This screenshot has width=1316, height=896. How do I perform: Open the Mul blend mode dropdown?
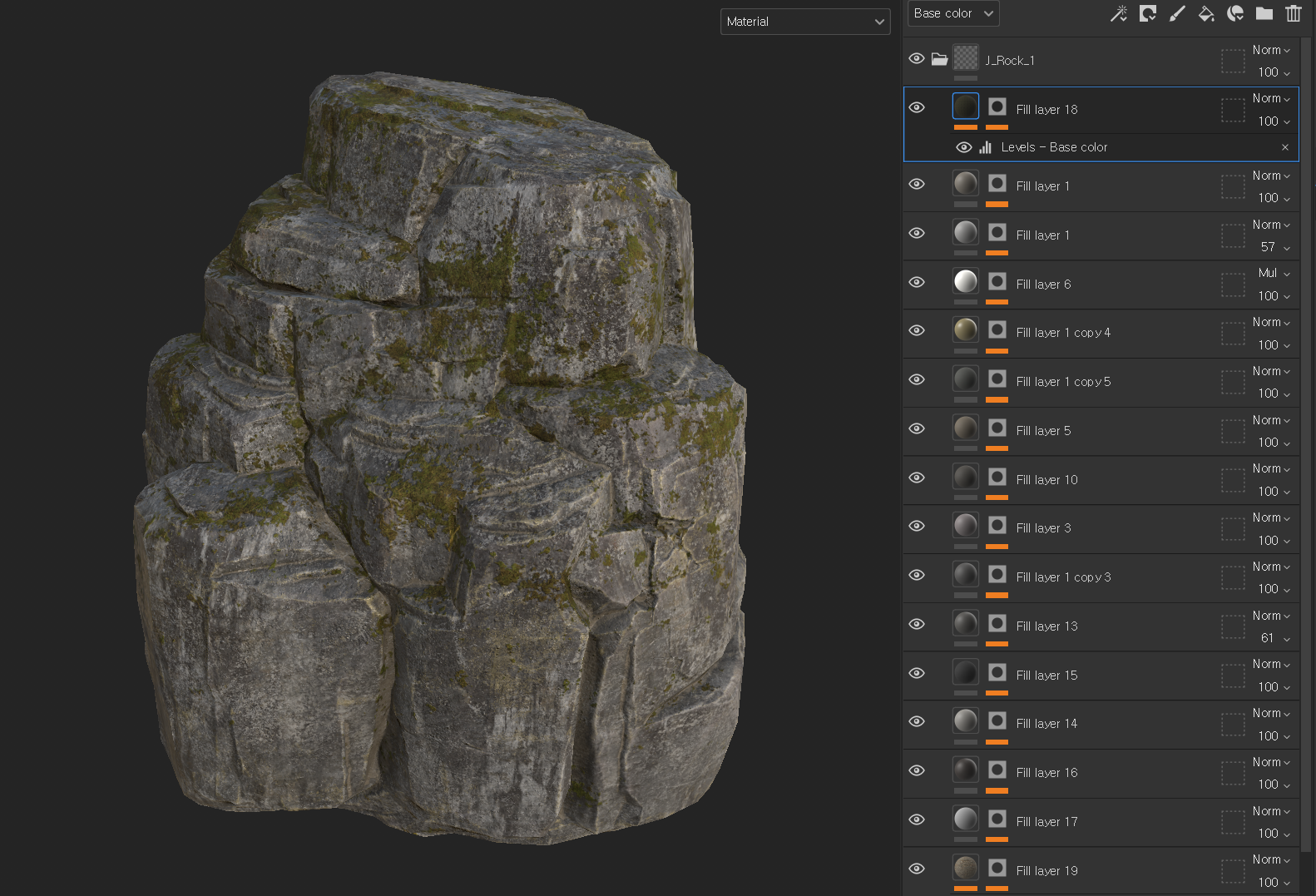1274,273
